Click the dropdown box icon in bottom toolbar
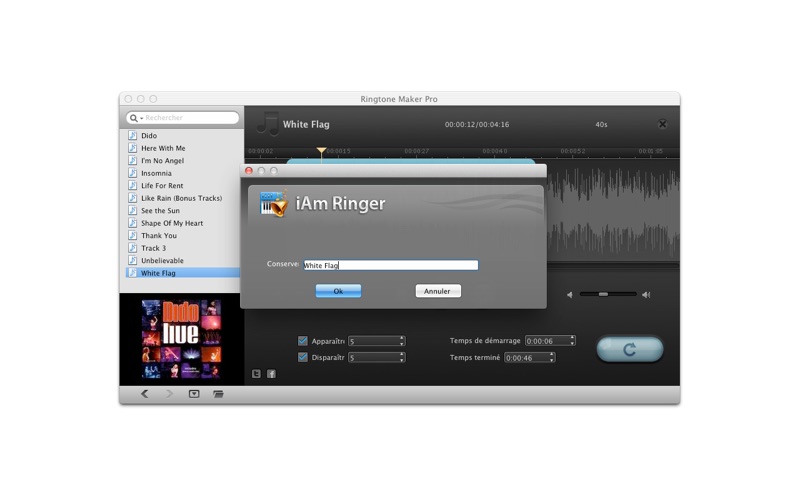 pos(194,394)
